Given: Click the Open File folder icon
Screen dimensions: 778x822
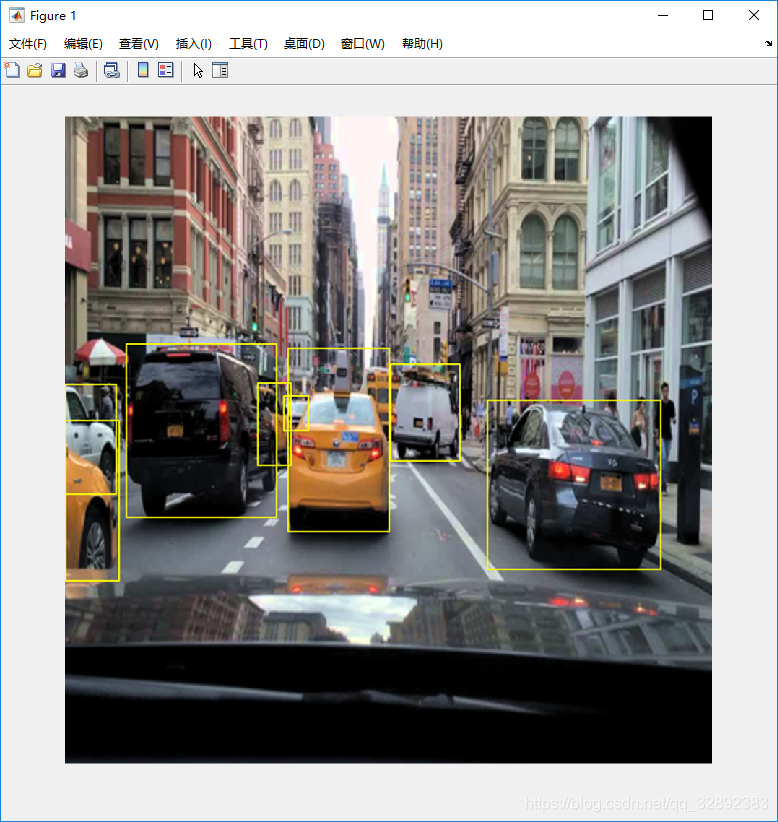Looking at the screenshot, I should (35, 70).
